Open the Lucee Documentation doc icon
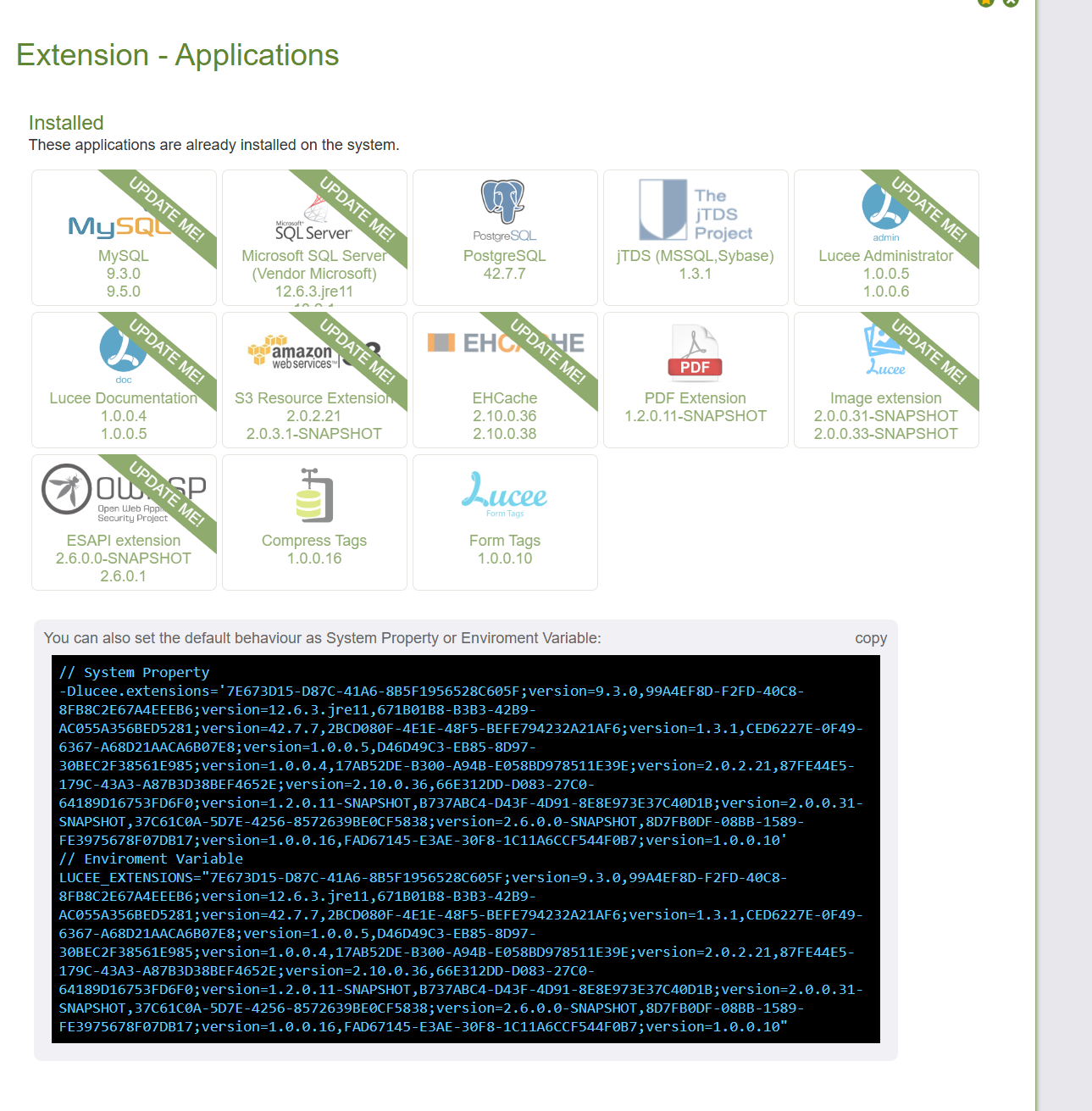Image resolution: width=1092 pixels, height=1111 pixels. point(123,351)
